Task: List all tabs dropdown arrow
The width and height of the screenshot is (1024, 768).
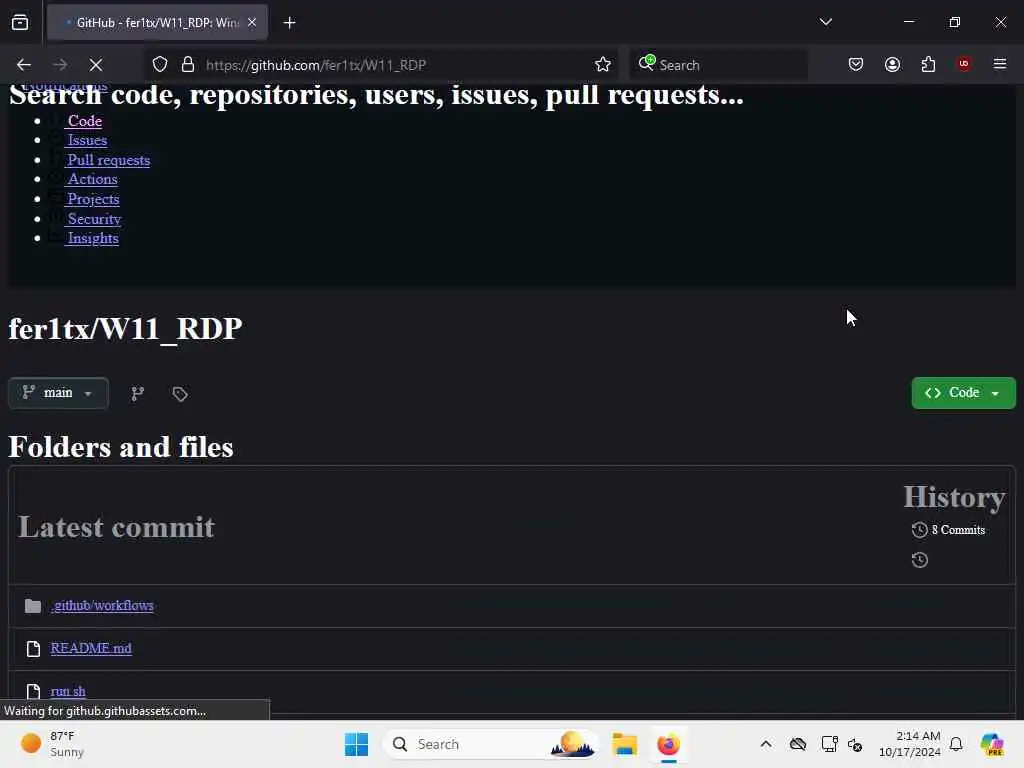Action: coord(825,22)
